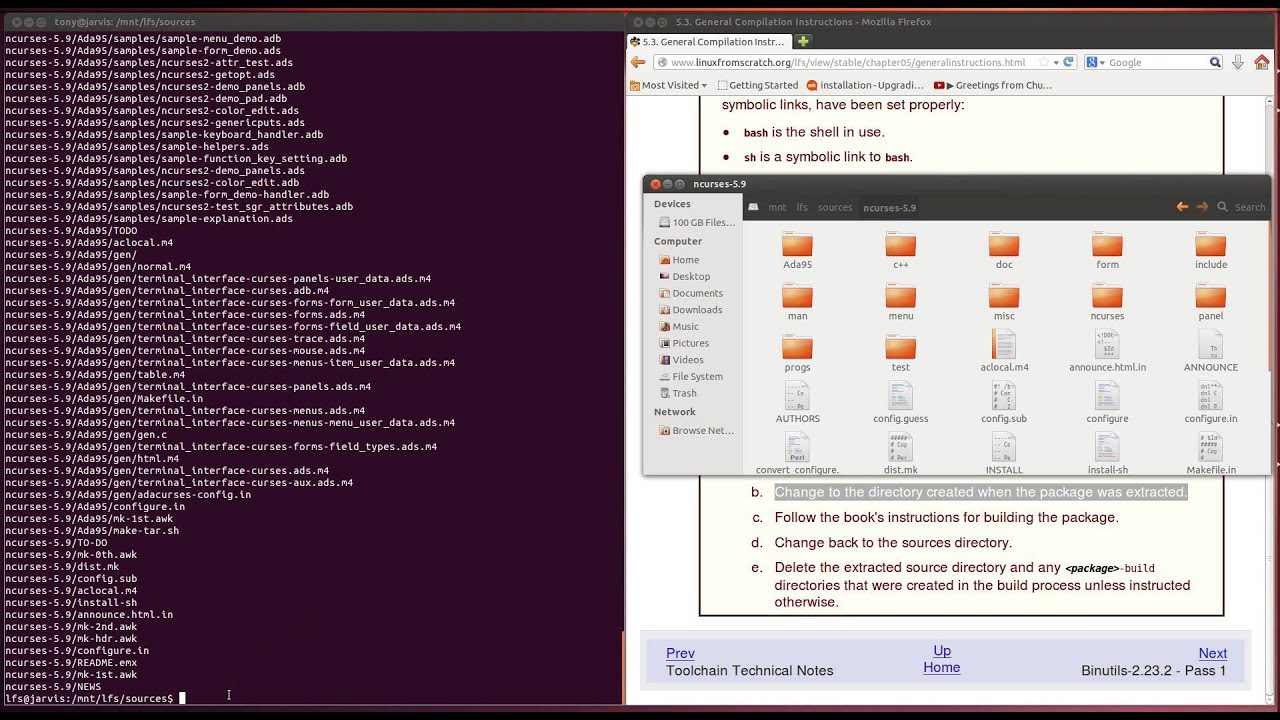Open a new Firefox tab with plus icon
The width and height of the screenshot is (1280, 720).
tap(802, 42)
